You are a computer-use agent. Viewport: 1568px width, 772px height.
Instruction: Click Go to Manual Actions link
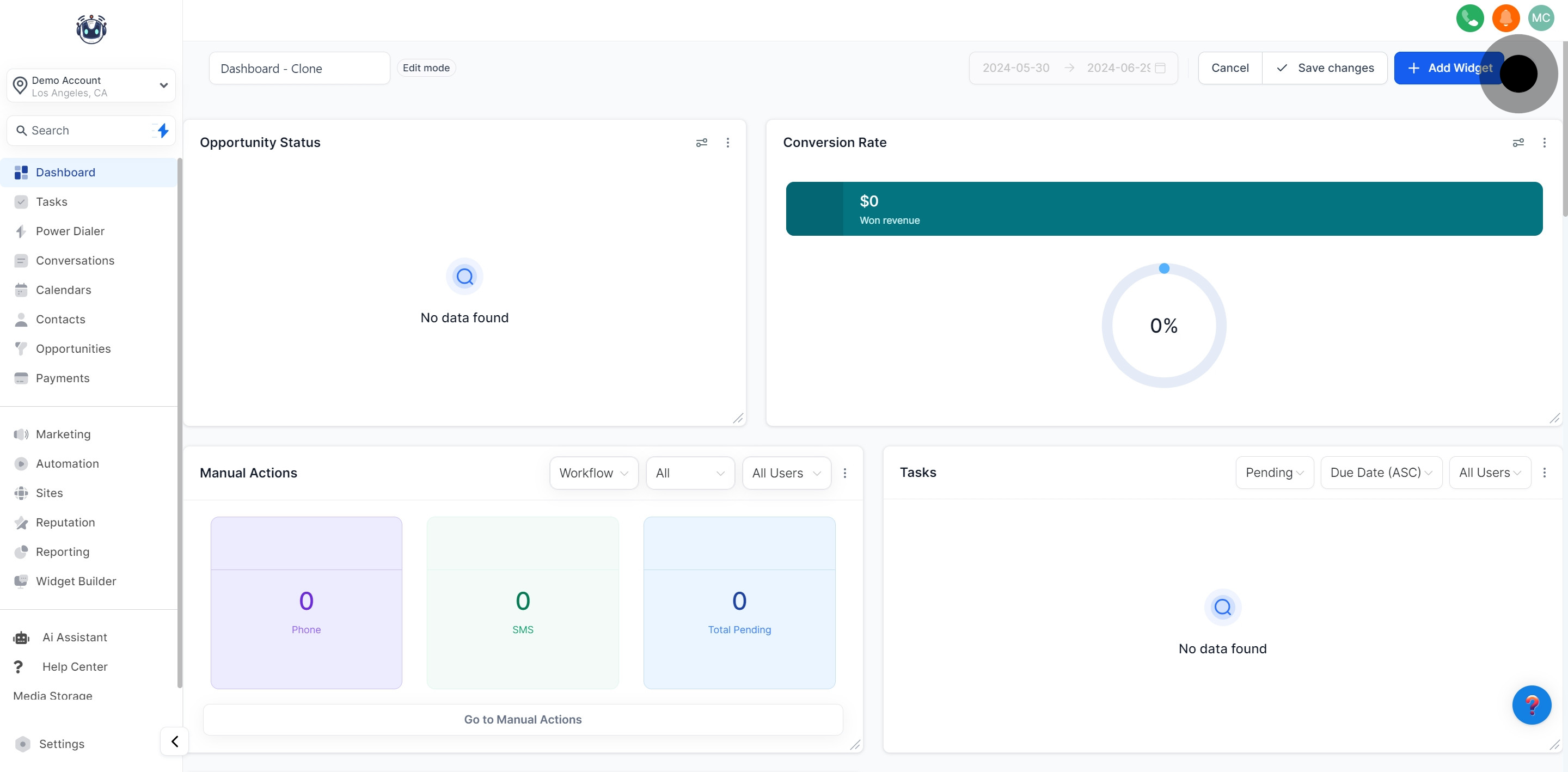(522, 719)
